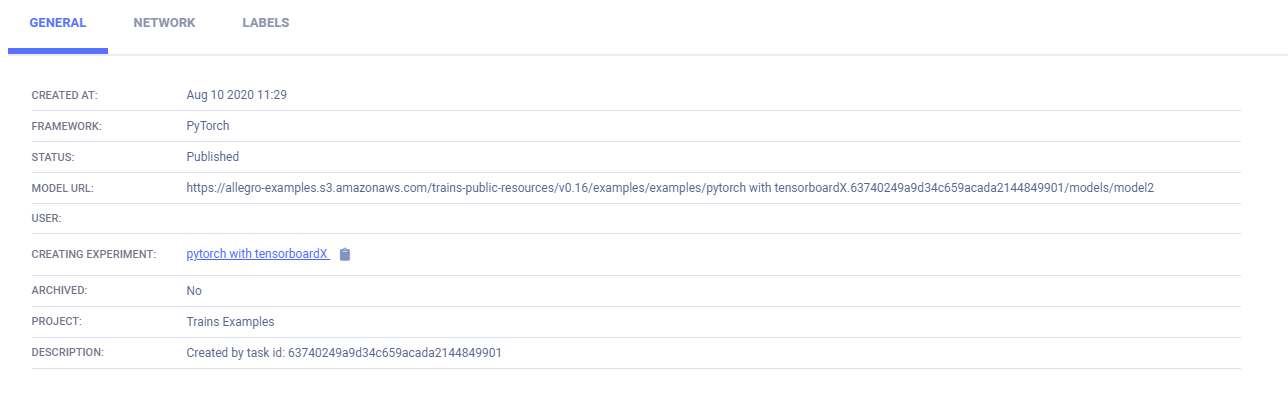
Task: Click the Archived value No
Action: [x=194, y=291]
